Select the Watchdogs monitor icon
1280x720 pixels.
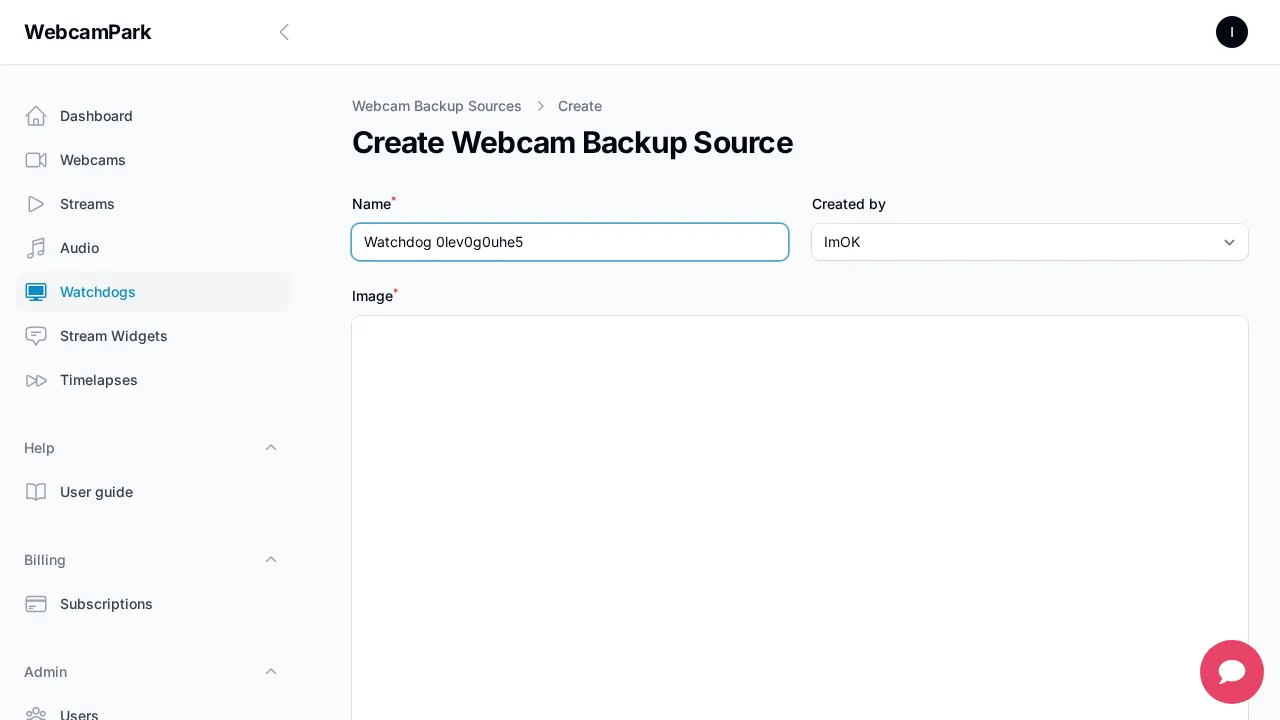coord(36,292)
